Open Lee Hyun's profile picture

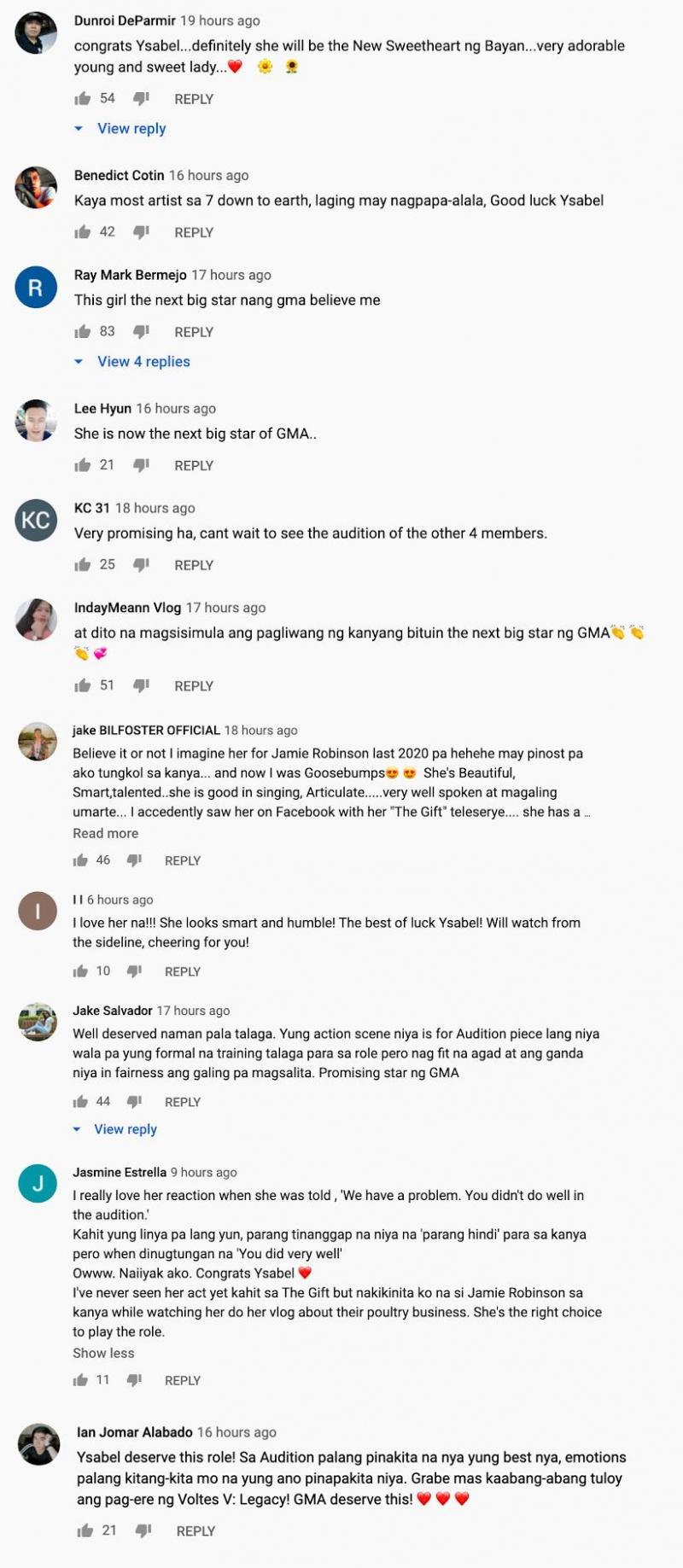[x=36, y=421]
